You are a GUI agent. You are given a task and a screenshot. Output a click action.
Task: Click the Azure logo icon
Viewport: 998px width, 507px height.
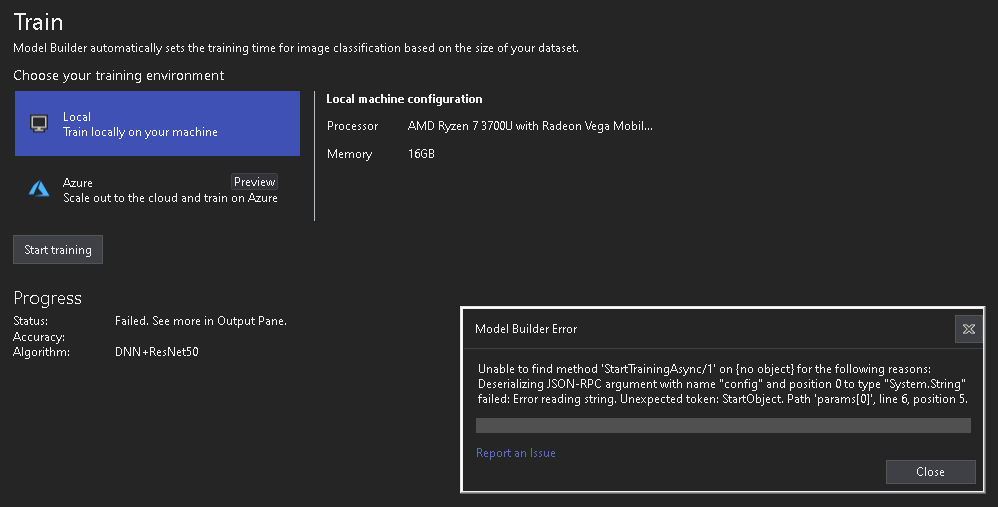click(x=39, y=189)
